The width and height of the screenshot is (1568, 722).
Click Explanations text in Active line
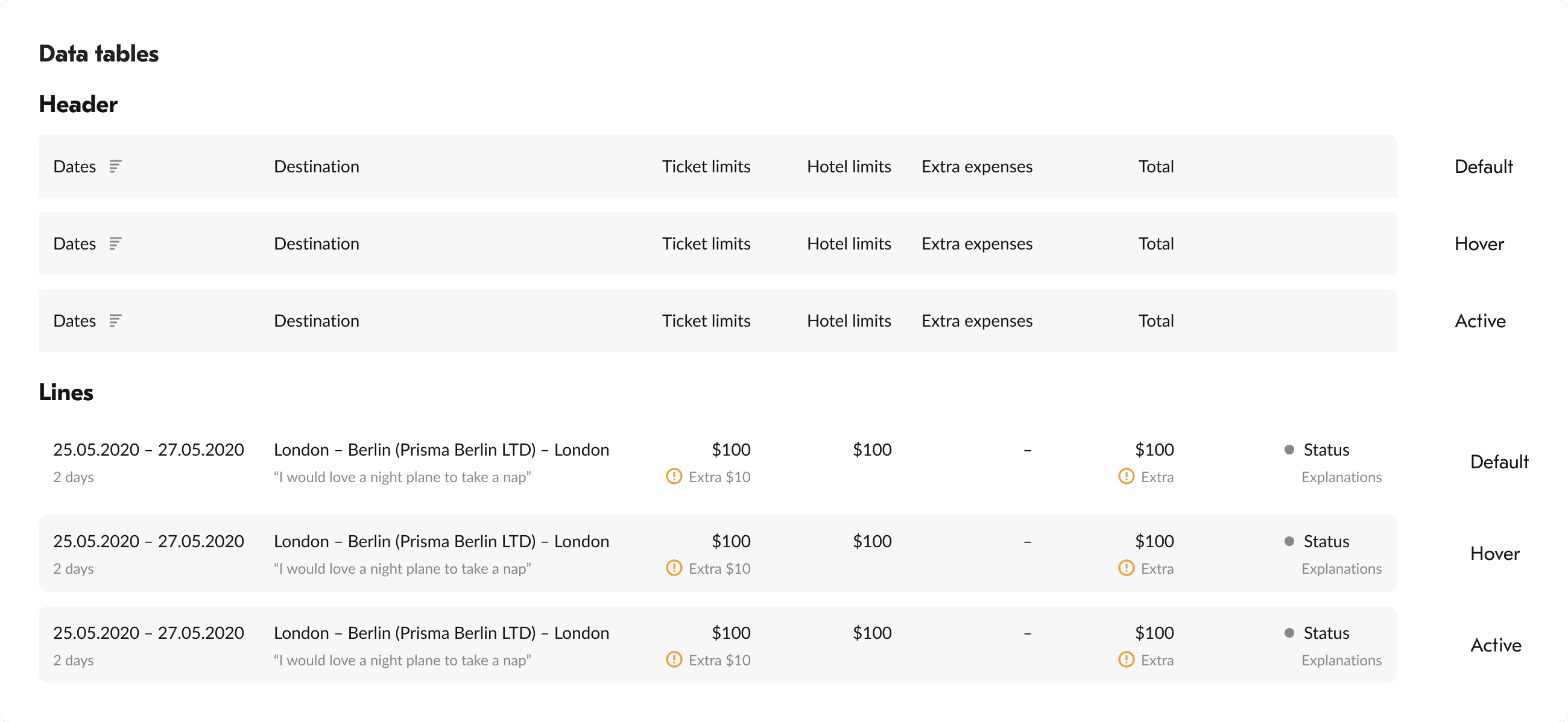[1341, 660]
